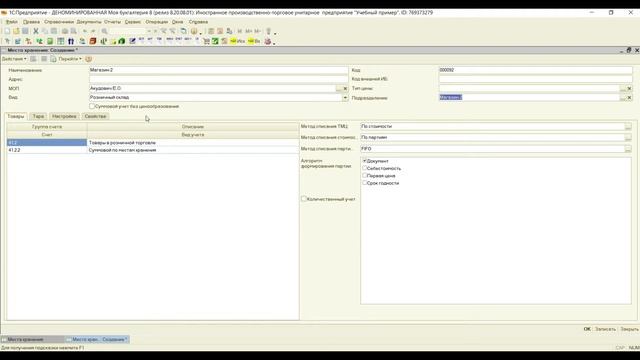The width and height of the screenshot is (640, 360).
Task: Click the open file toolbar icon
Action: pyautogui.click(x=16, y=31)
